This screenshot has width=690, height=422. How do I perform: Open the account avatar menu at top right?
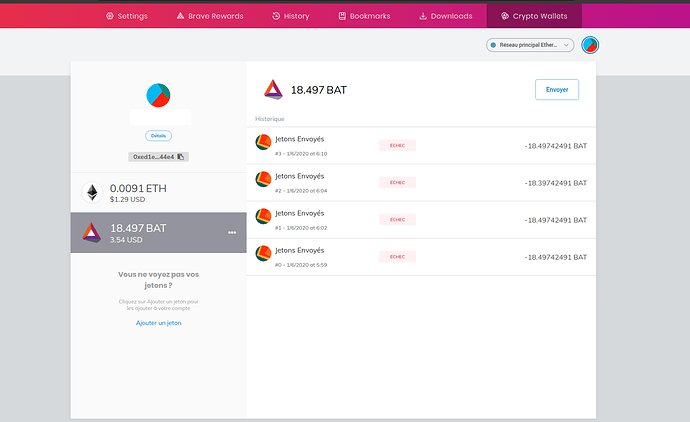[x=590, y=45]
